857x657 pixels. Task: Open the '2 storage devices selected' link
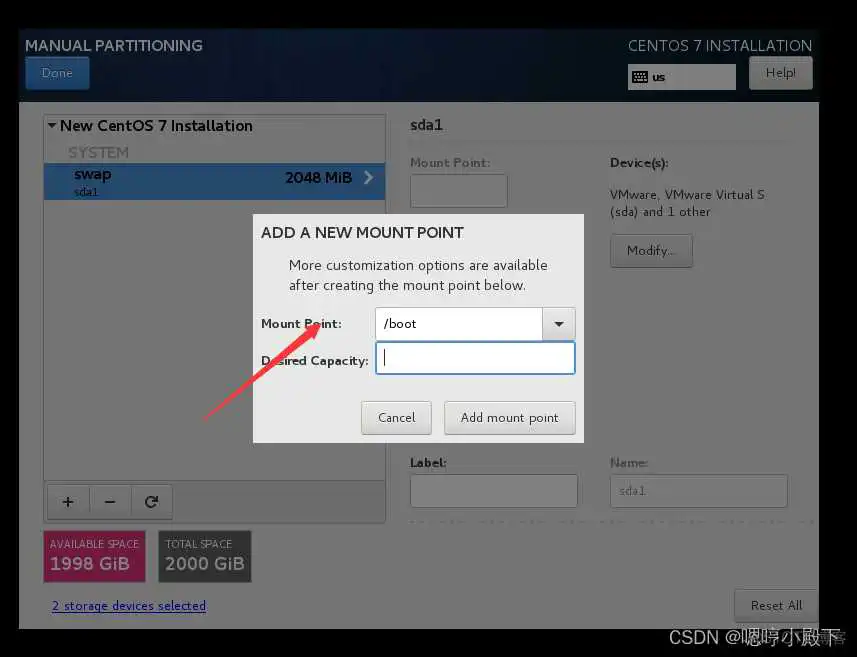tap(129, 606)
